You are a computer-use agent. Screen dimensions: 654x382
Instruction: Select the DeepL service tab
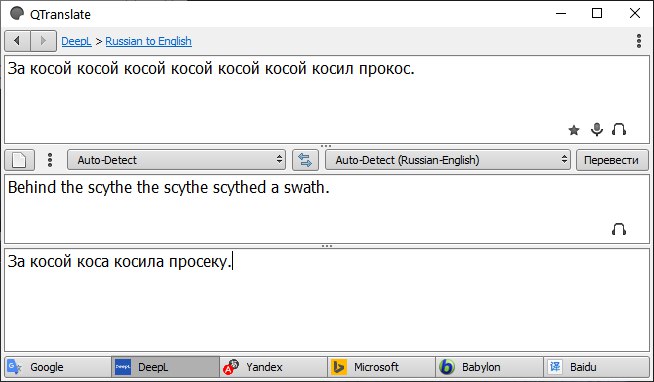coord(166,367)
